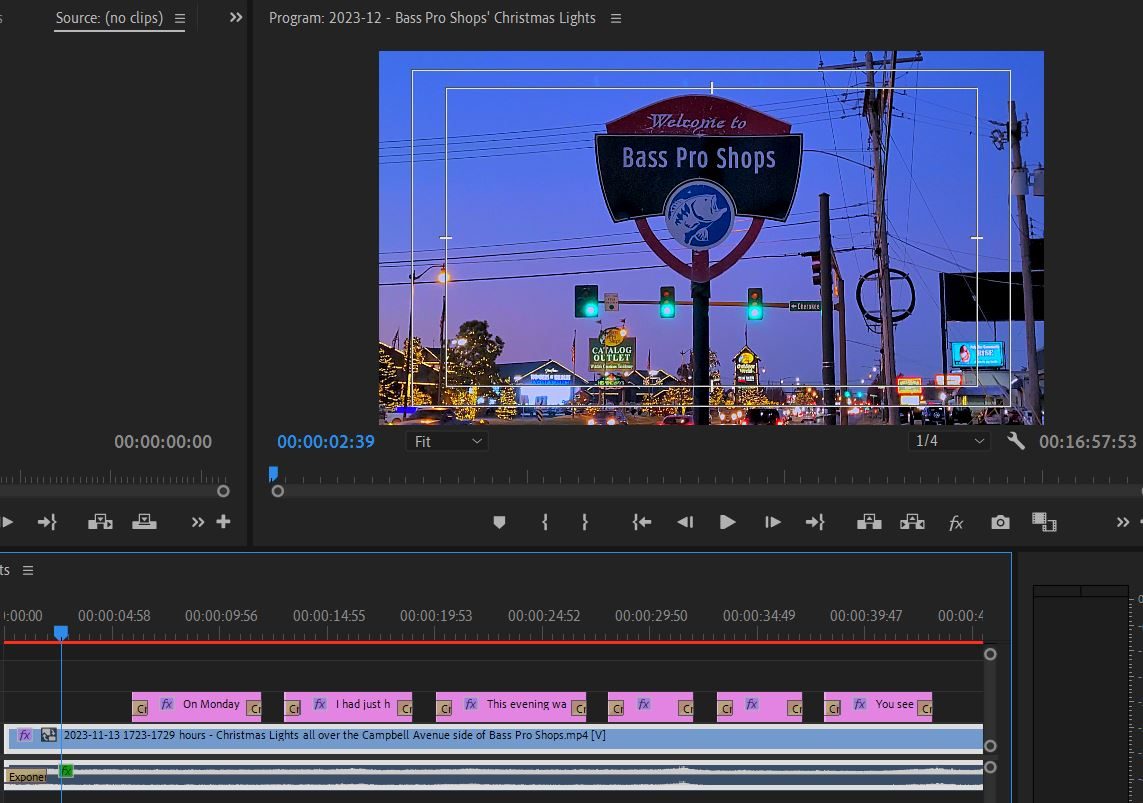Click the duration timecode 00:16:57:53
This screenshot has height=803, width=1143.
coord(1088,442)
